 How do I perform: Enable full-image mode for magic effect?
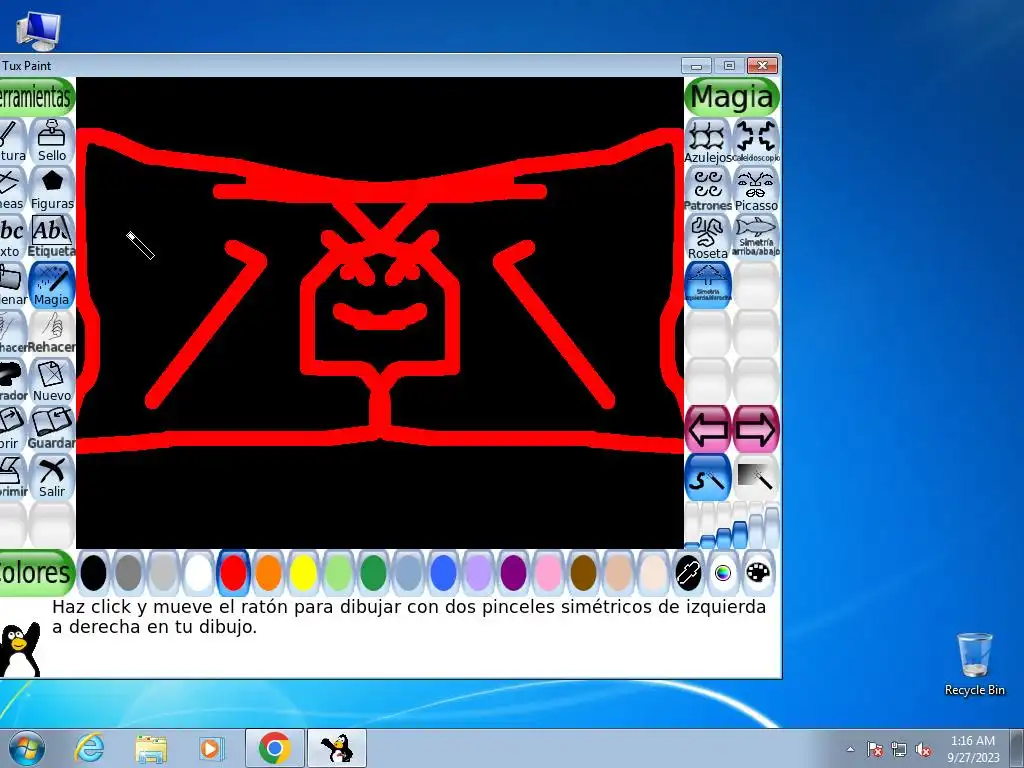(x=756, y=477)
